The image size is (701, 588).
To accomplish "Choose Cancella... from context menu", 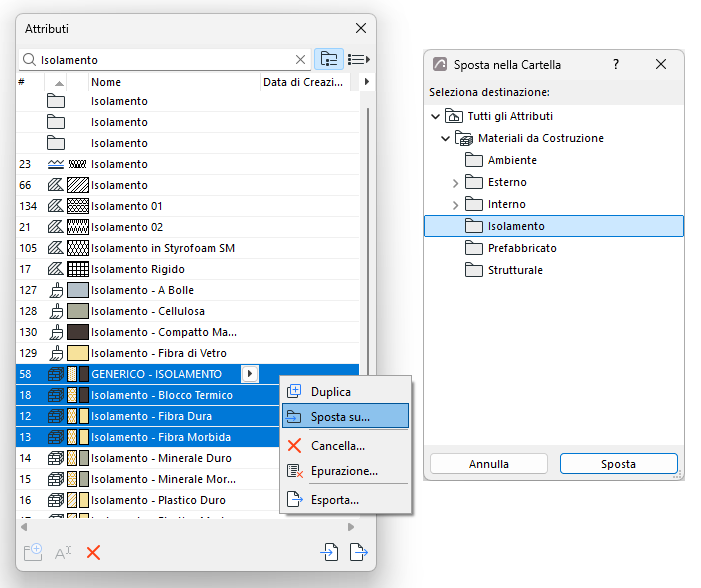I will click(x=345, y=446).
